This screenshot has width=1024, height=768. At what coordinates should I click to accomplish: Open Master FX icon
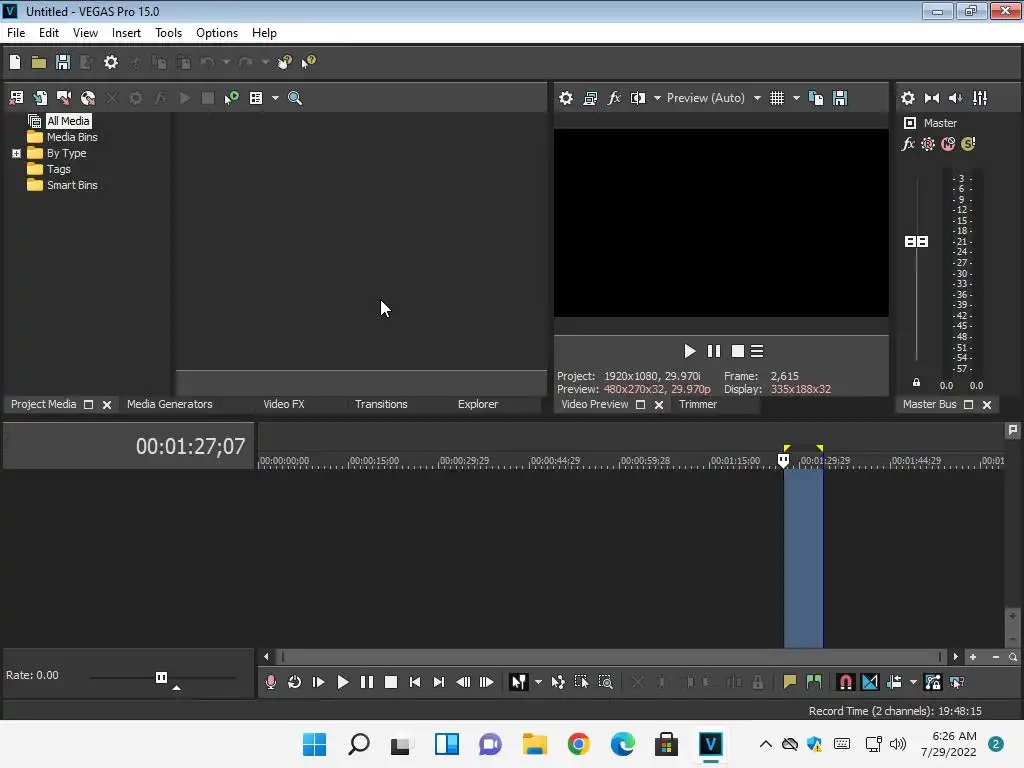point(908,144)
